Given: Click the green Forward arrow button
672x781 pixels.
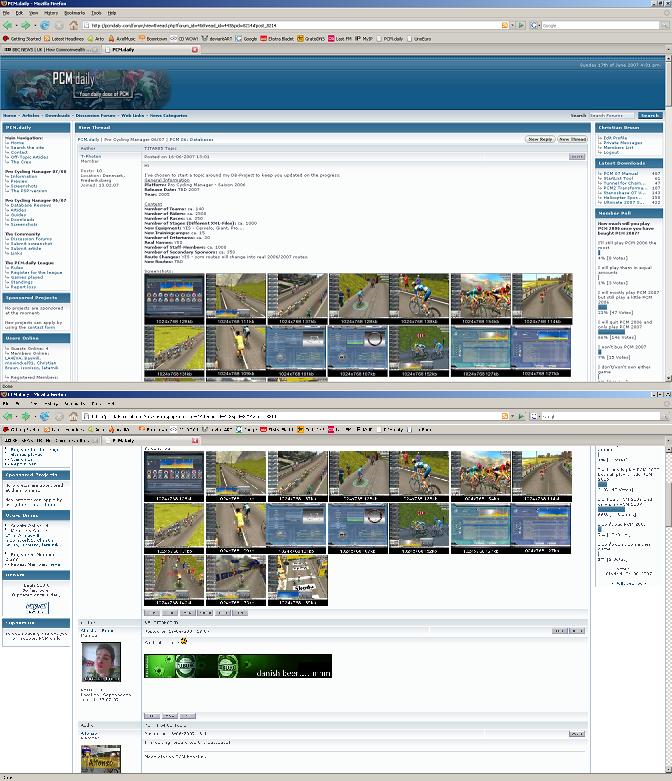Looking at the screenshot, I should [24, 25].
